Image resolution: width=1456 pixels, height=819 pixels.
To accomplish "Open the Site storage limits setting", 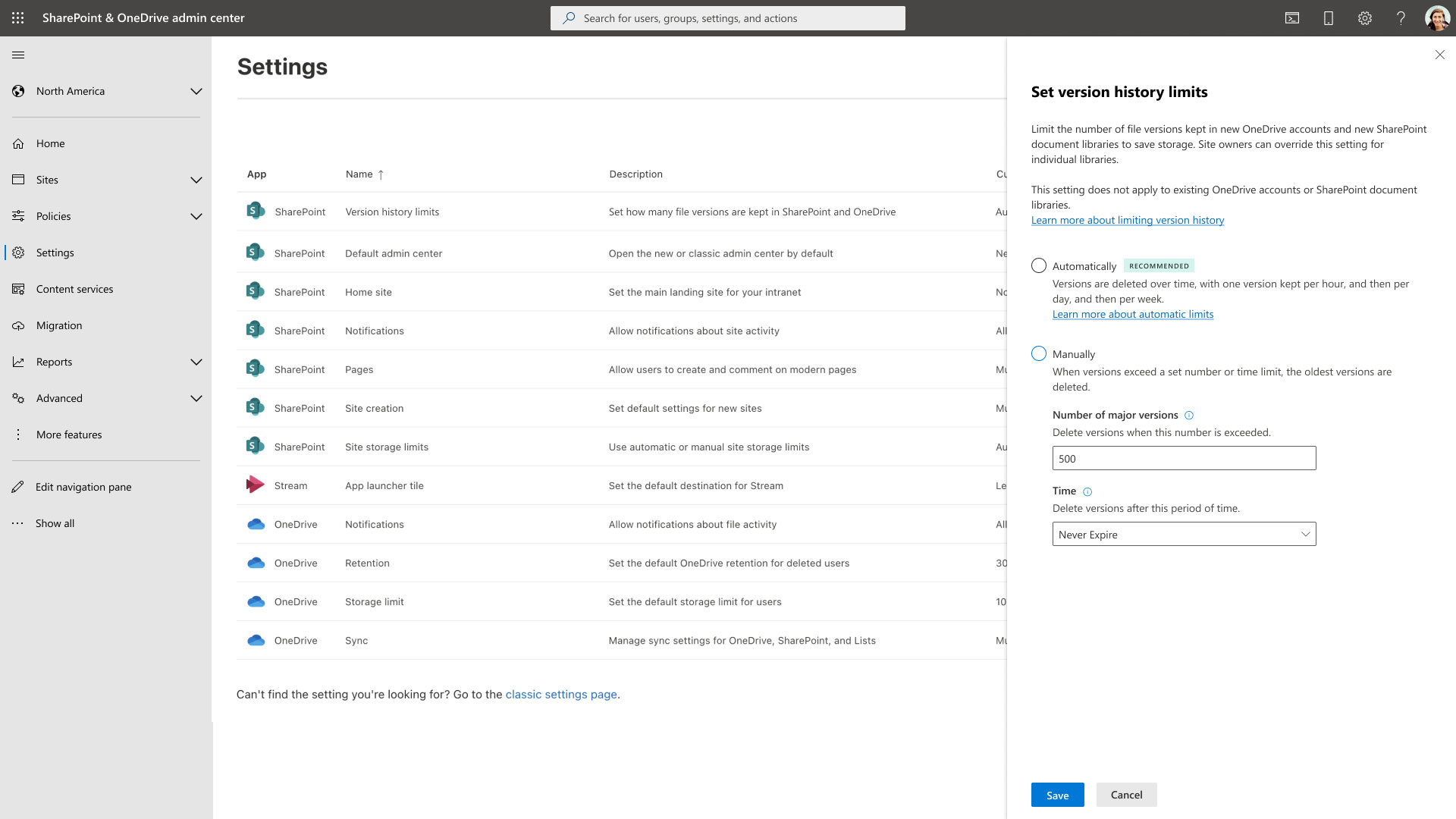I will [x=387, y=447].
